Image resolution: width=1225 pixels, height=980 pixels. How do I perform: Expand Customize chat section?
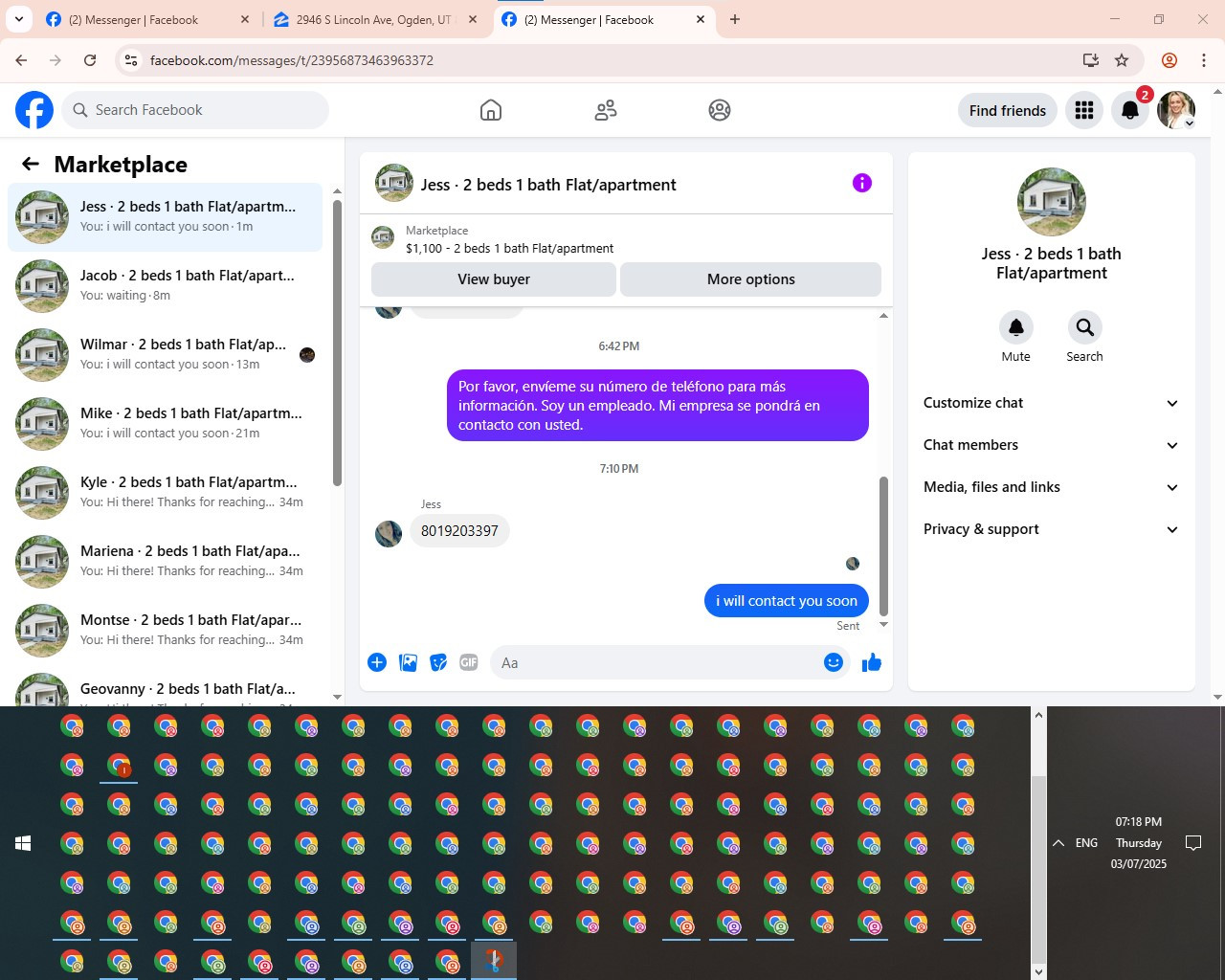(1051, 403)
